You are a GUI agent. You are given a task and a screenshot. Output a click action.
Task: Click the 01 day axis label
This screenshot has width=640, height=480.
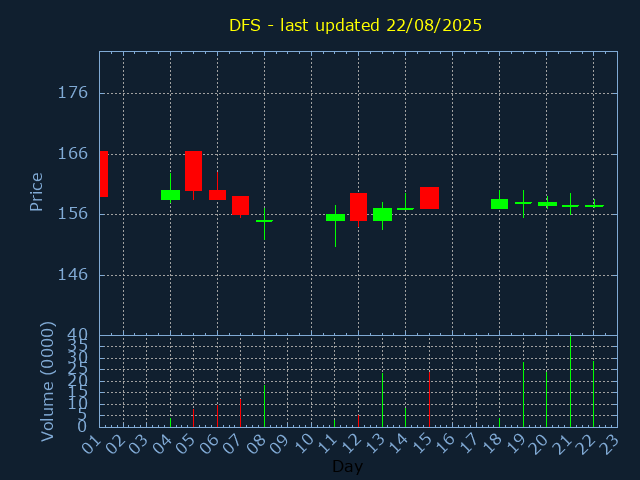point(91,444)
